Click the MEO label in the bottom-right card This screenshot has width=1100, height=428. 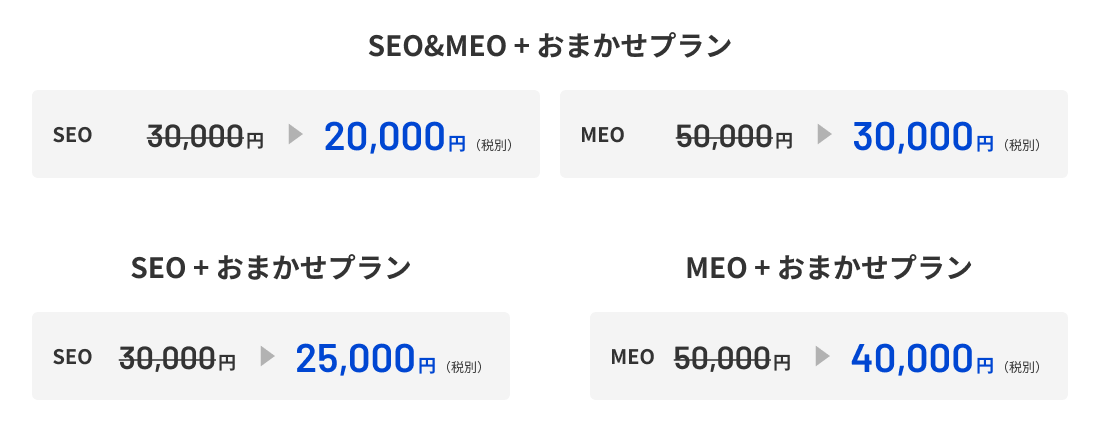[x=632, y=357]
